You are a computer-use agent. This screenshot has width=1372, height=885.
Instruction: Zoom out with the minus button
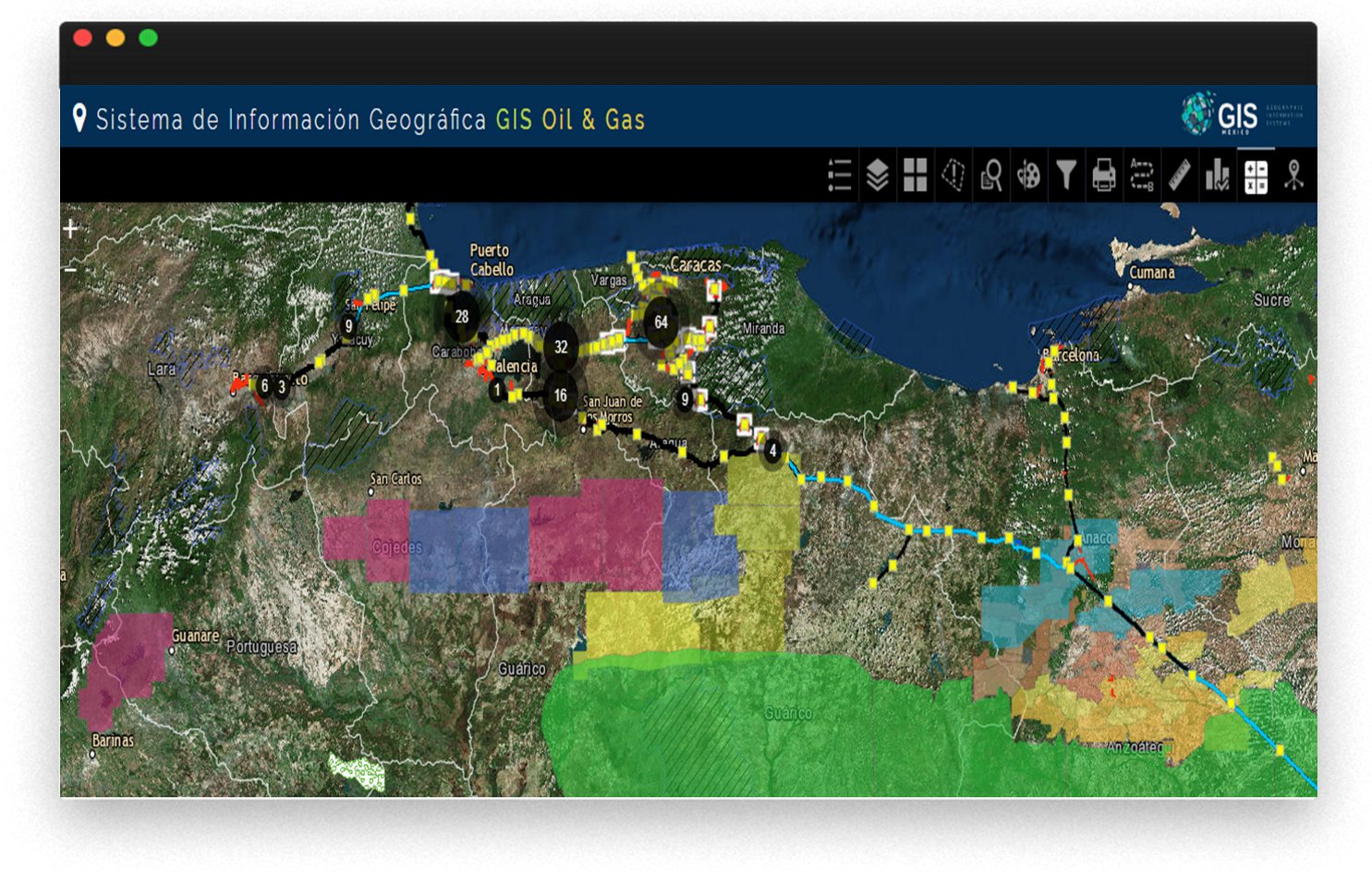point(71,270)
